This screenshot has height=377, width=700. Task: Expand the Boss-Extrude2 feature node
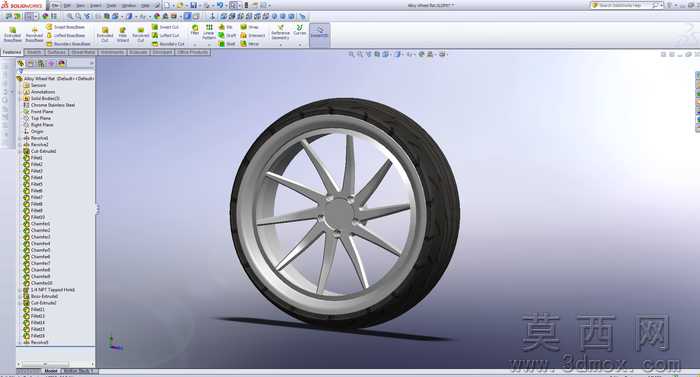tap(20, 296)
